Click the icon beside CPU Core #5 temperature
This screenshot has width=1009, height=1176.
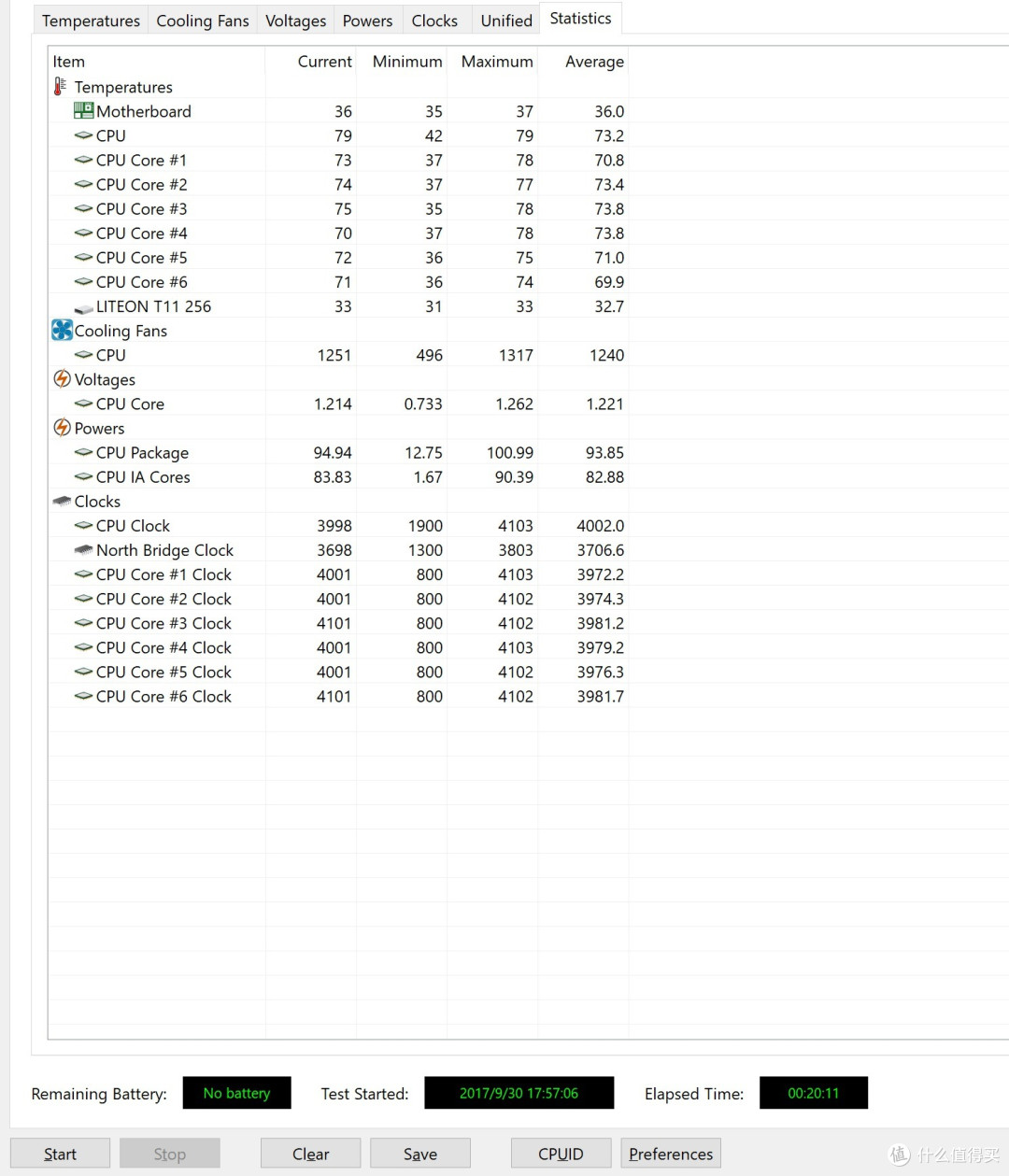83,257
